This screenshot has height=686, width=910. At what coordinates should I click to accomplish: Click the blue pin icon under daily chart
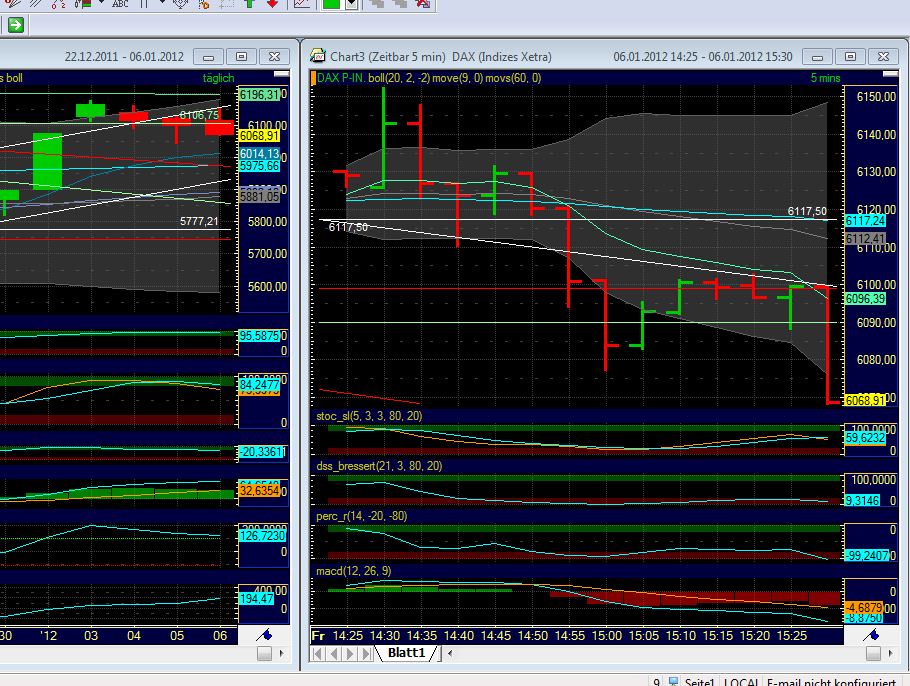(264, 635)
